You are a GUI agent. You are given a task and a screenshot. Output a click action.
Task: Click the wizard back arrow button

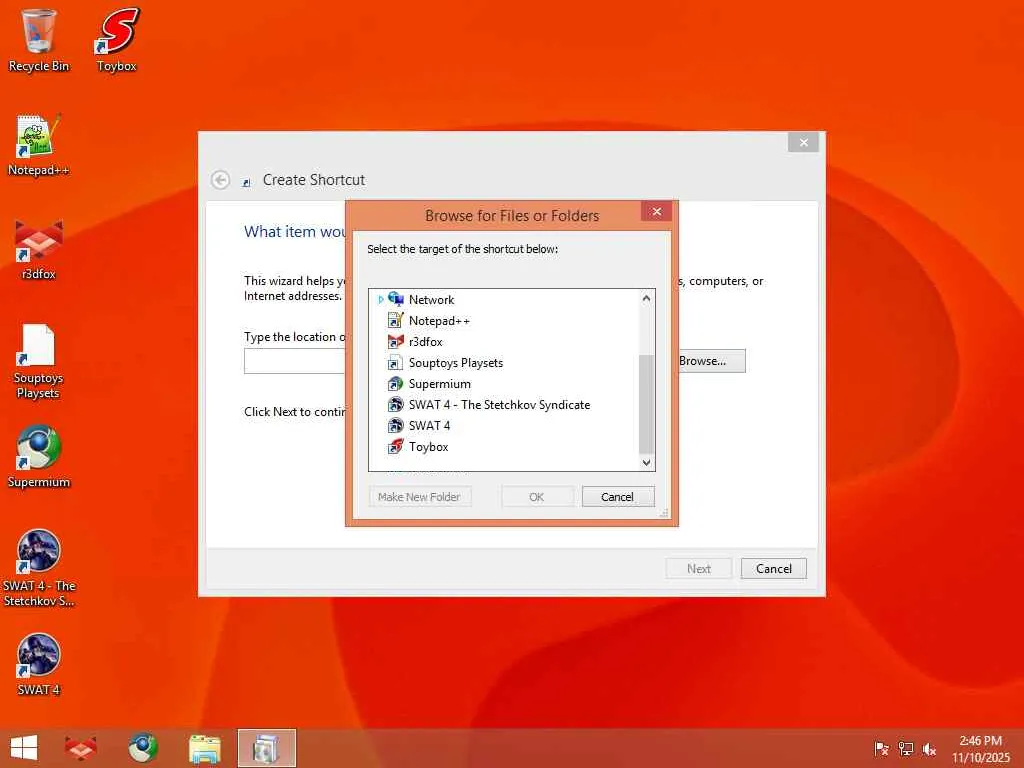[221, 180]
